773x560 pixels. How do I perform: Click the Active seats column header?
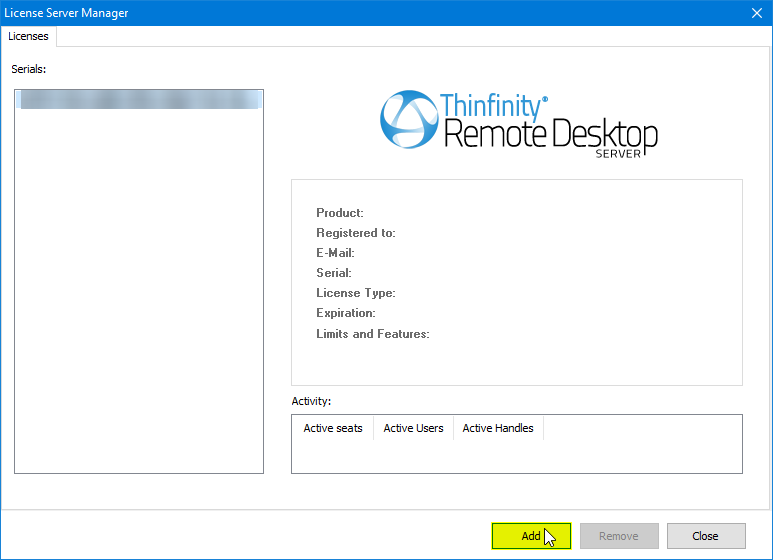tap(333, 428)
